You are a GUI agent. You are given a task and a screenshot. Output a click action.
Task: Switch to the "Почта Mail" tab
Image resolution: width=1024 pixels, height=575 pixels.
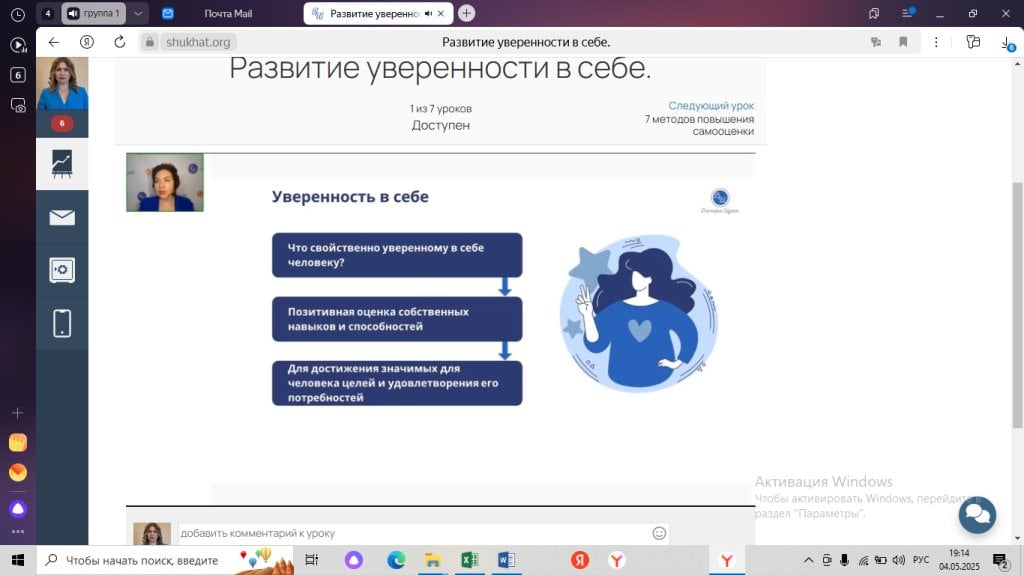tap(228, 13)
